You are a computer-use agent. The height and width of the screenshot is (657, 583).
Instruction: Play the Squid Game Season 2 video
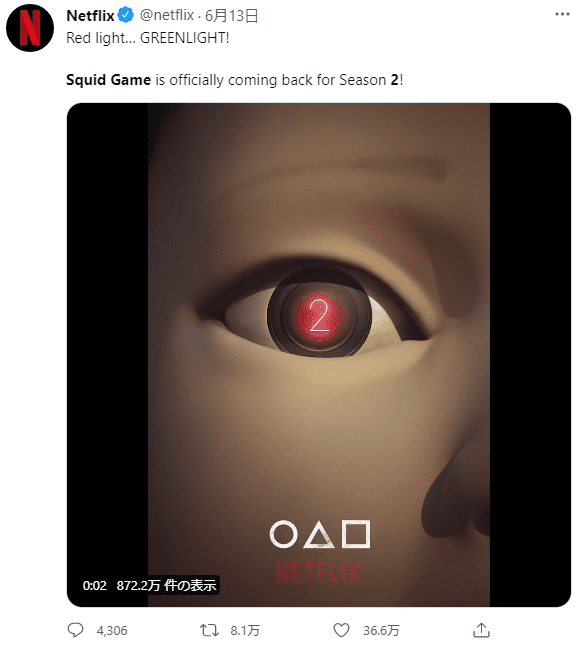[319, 354]
